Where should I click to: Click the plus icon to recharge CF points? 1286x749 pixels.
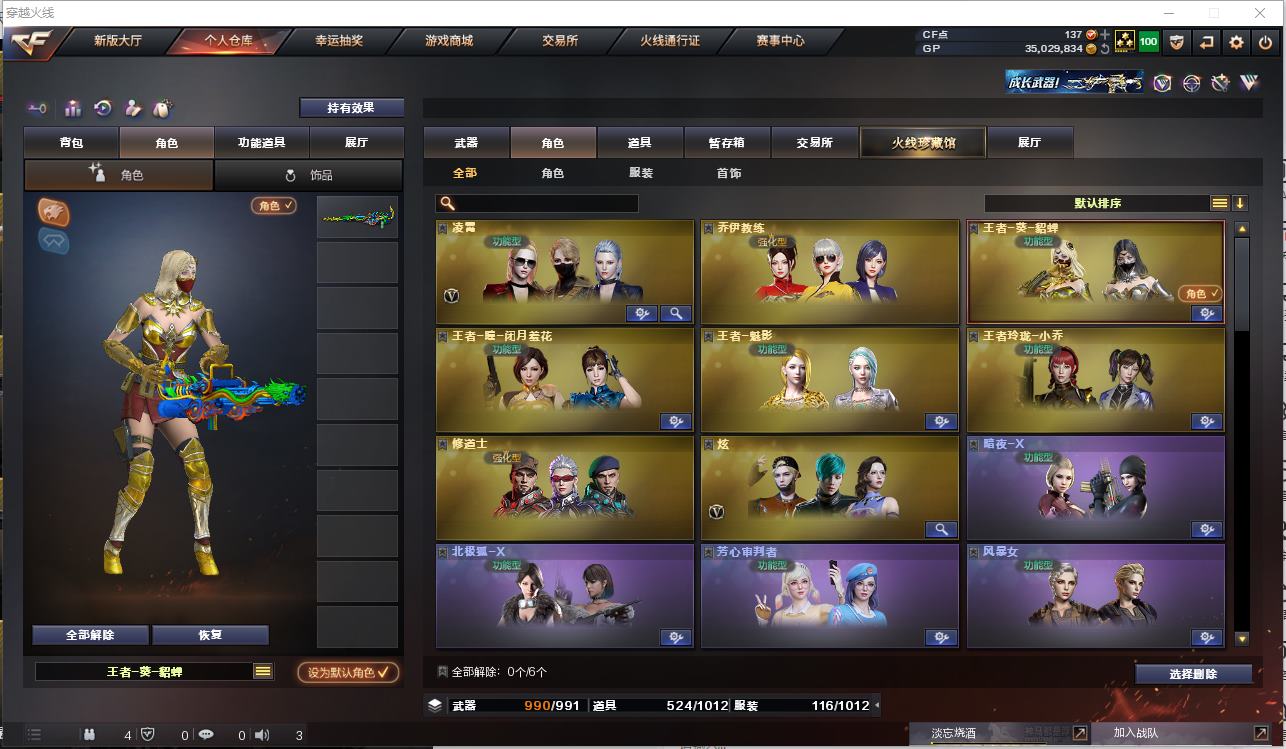tap(1105, 34)
